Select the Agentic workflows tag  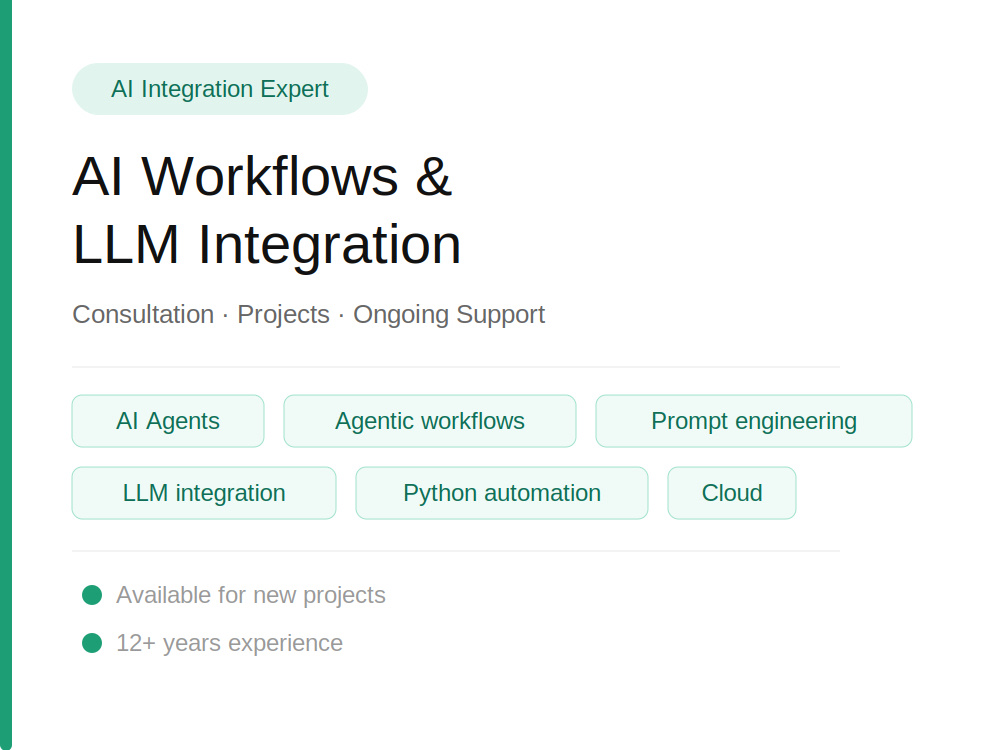click(430, 421)
